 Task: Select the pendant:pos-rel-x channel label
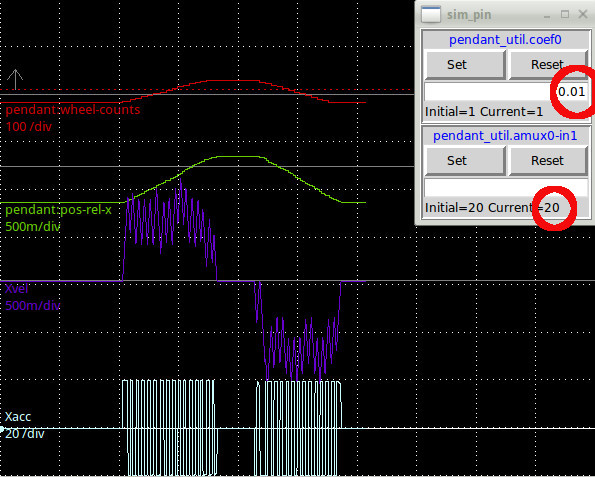coord(58,210)
